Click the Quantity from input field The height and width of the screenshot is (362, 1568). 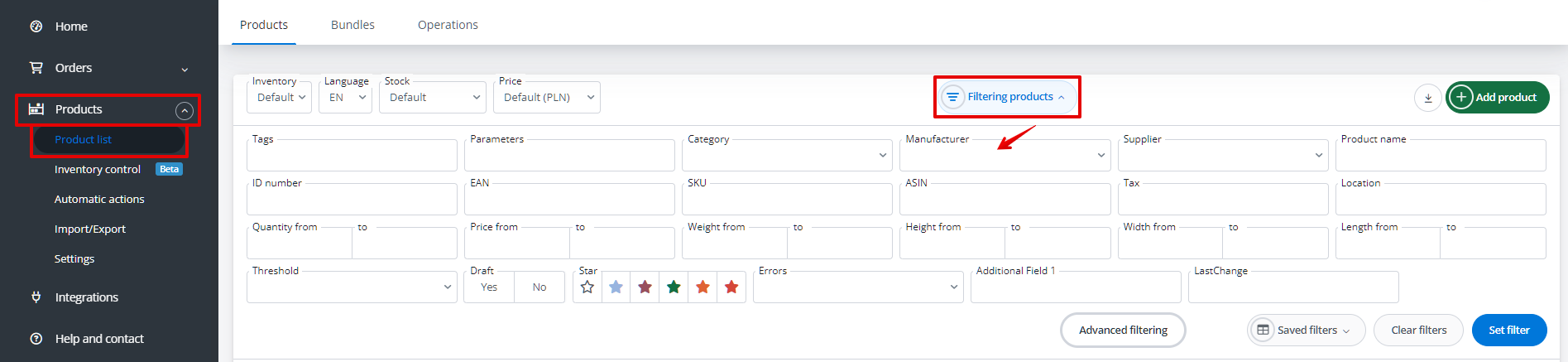click(300, 243)
